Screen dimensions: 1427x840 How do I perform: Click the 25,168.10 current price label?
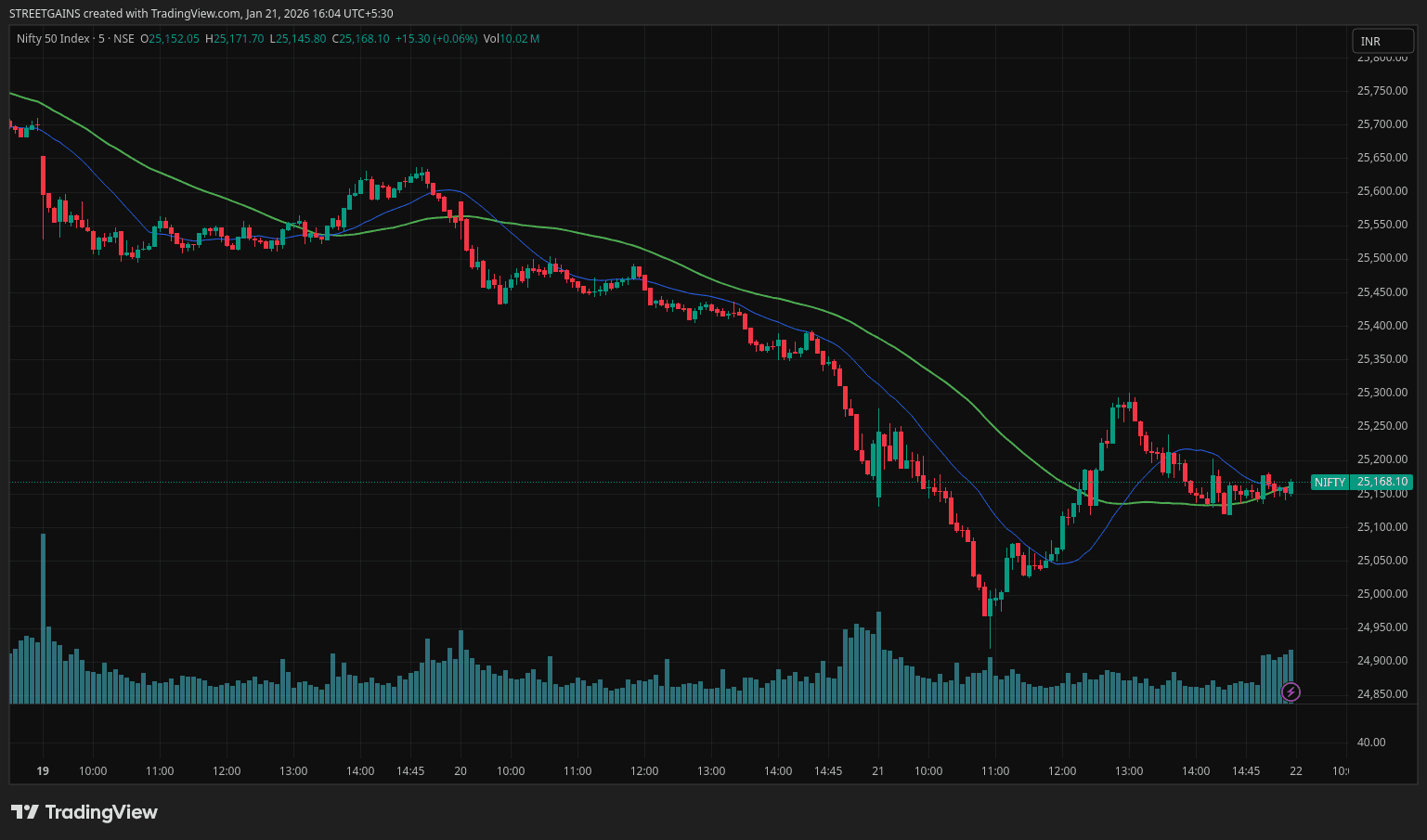coord(1382,482)
